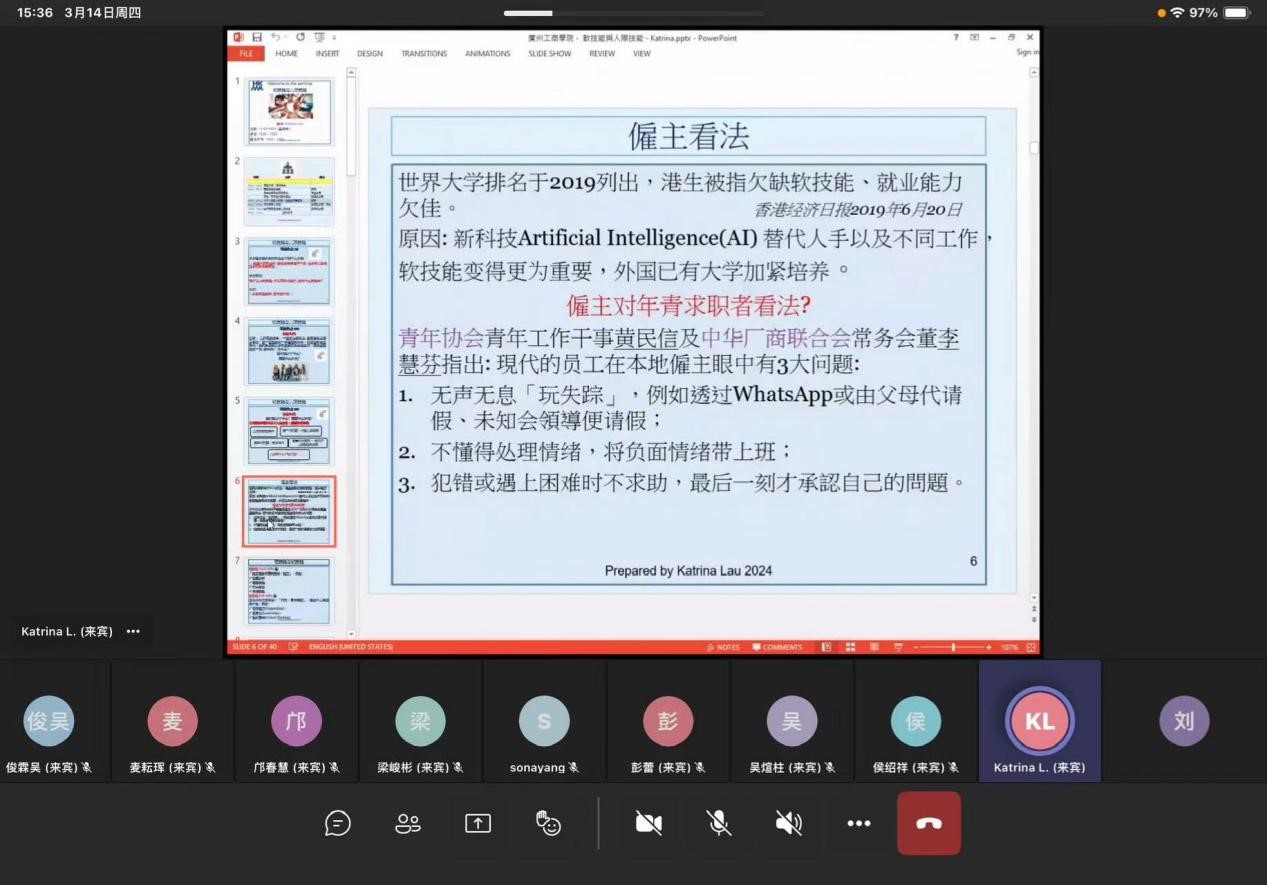Screen dimensions: 1267x885
Task: Switch to the TRANSITIONS tab
Action: [x=424, y=54]
